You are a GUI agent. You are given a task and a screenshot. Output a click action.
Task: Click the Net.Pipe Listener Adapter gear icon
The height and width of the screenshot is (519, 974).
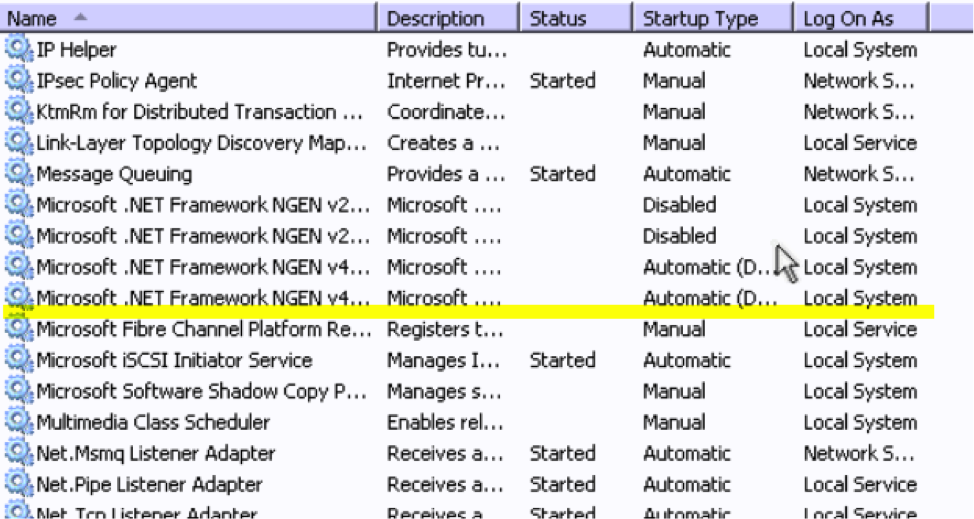[19, 484]
